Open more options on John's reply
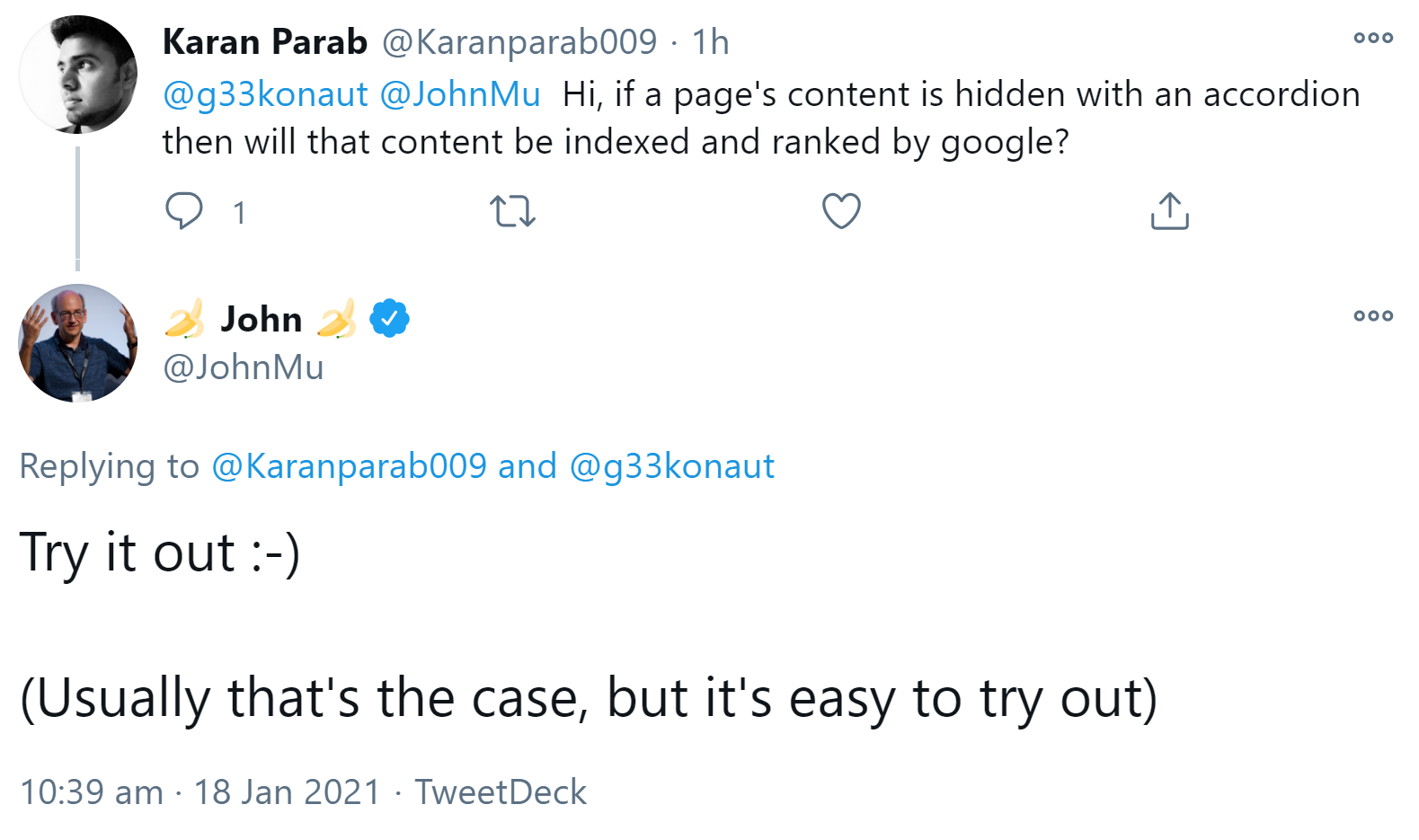Viewport: 1419px width, 840px height. (x=1372, y=315)
